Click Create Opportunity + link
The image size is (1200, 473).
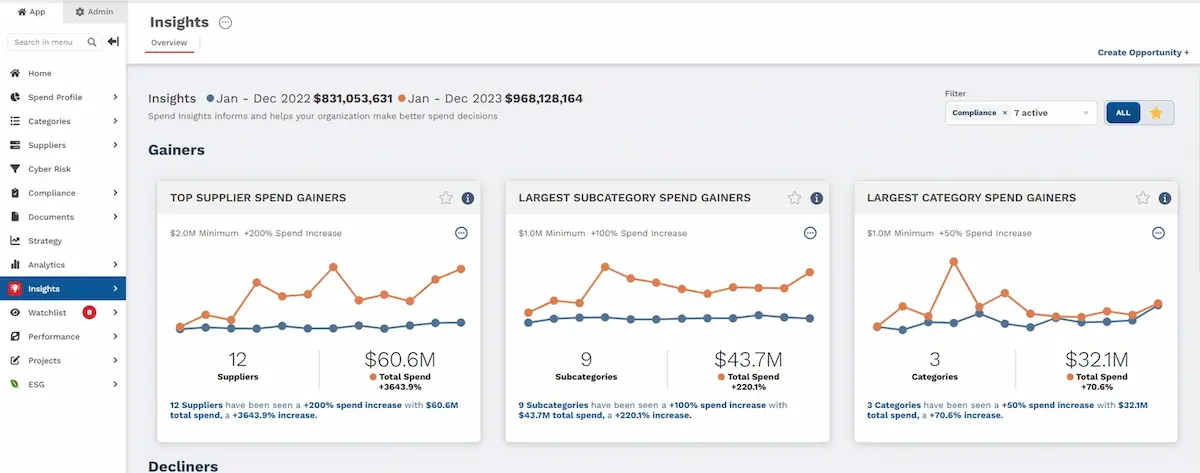click(x=1142, y=52)
